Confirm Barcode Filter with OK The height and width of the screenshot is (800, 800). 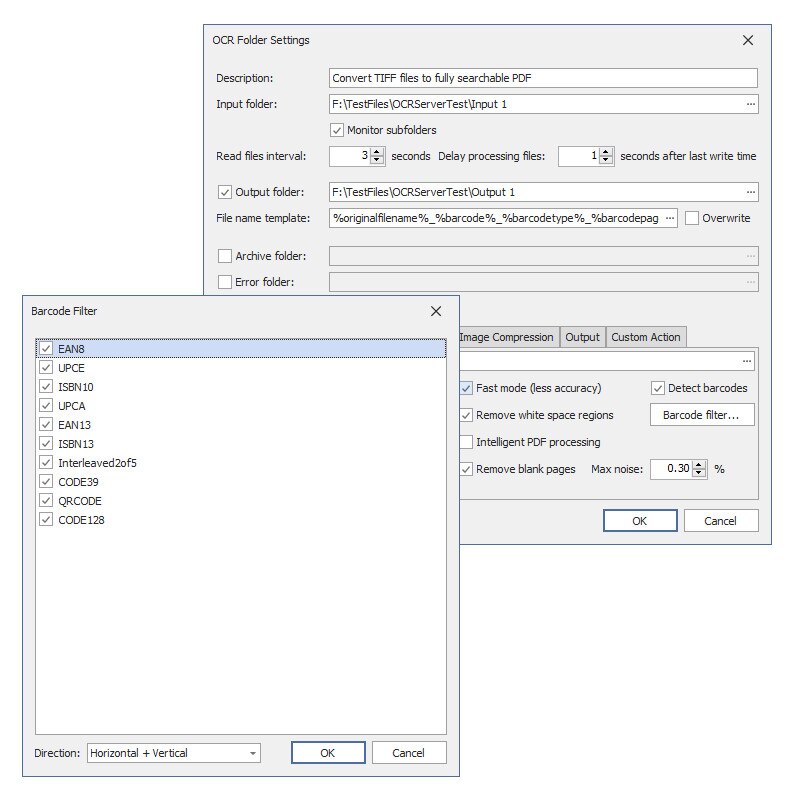point(328,753)
